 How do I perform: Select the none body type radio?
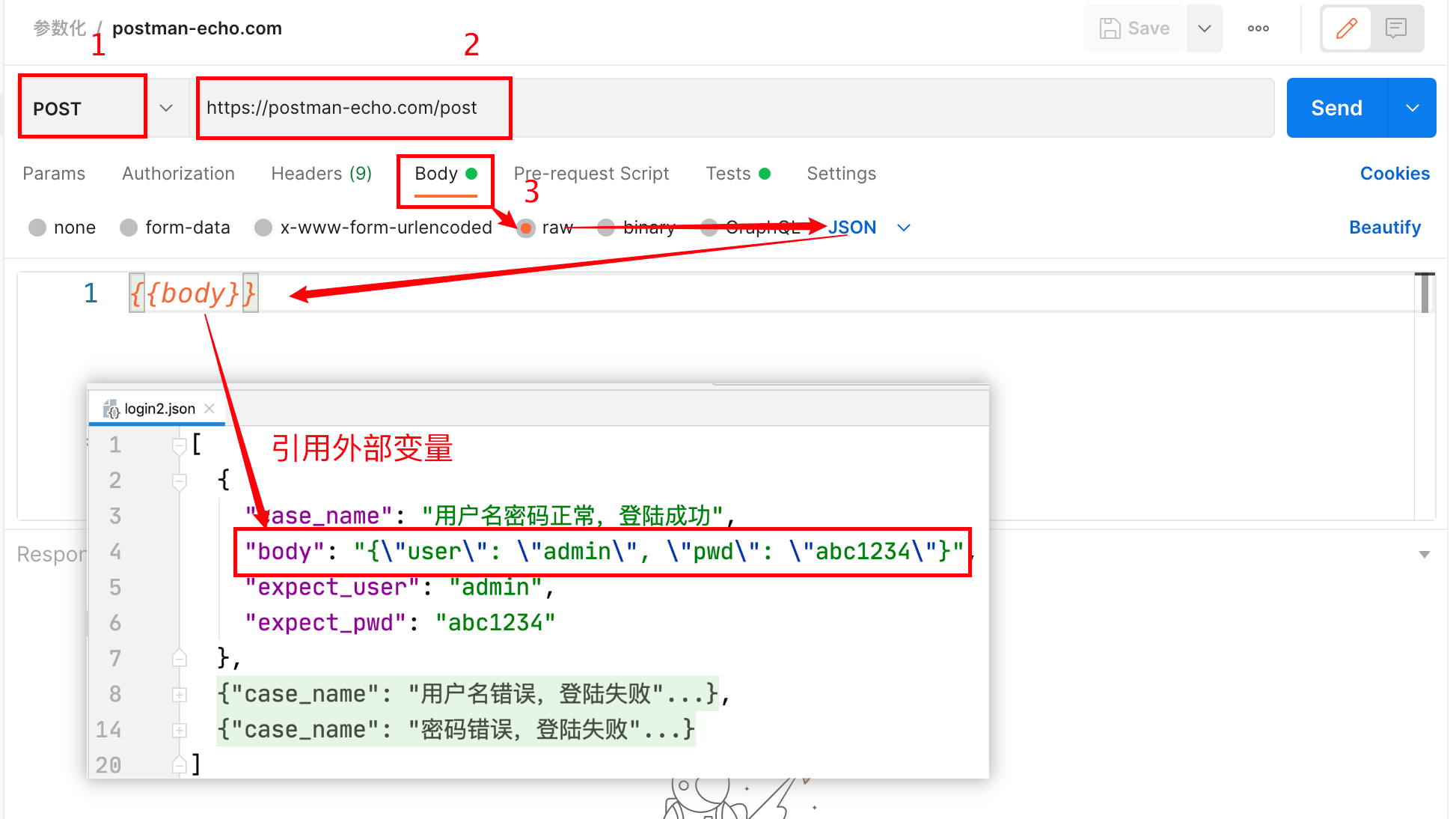click(37, 228)
